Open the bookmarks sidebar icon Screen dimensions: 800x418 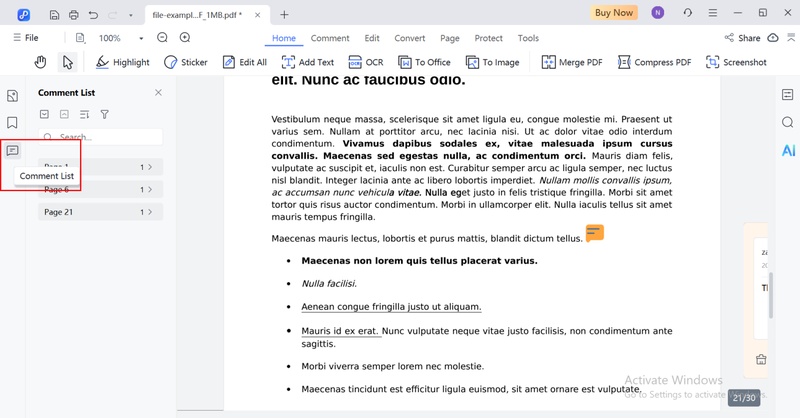pyautogui.click(x=12, y=122)
